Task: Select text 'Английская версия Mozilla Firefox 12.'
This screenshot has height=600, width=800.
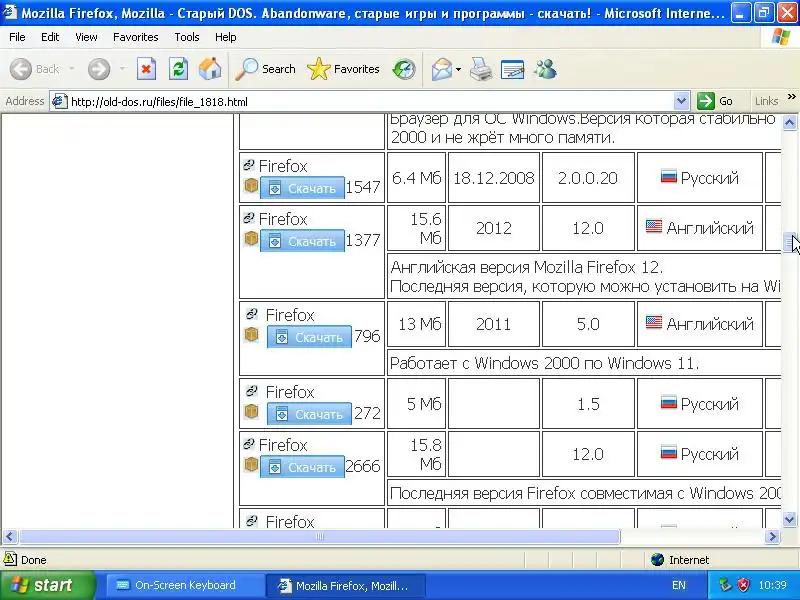Action: (x=527, y=267)
